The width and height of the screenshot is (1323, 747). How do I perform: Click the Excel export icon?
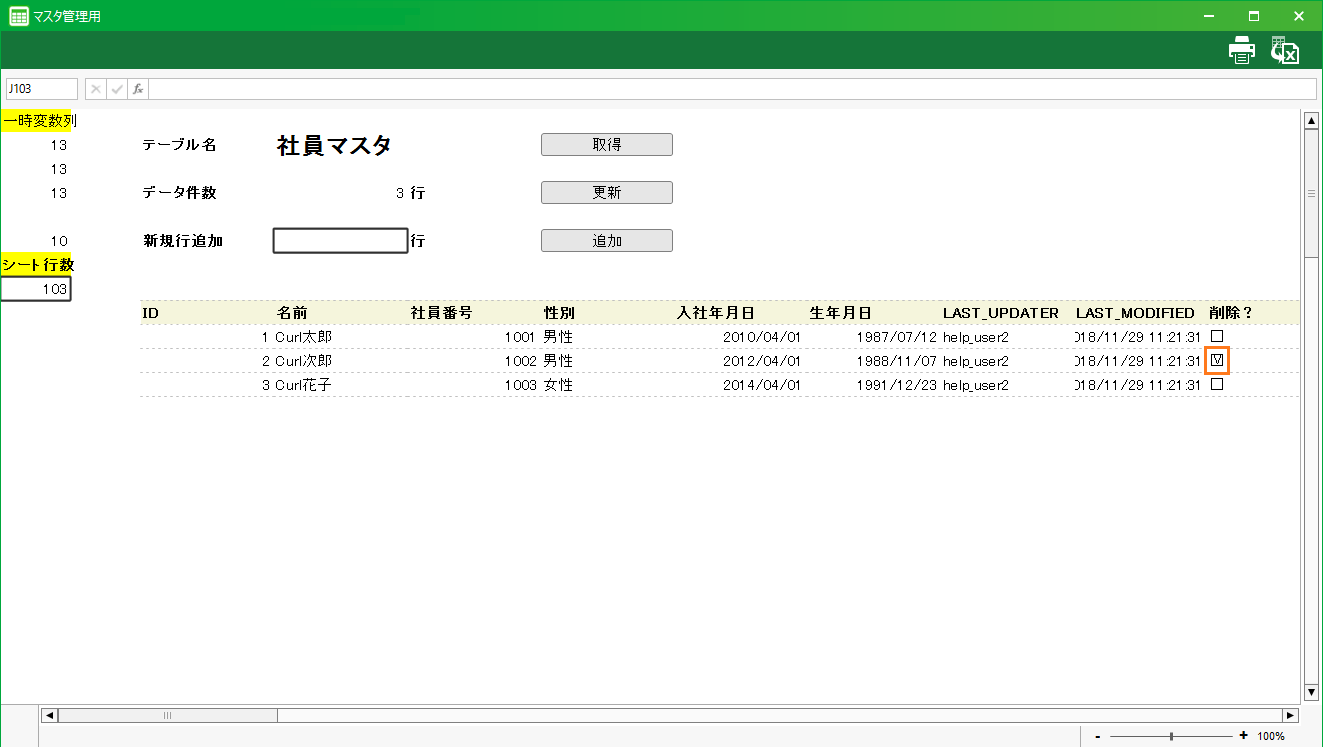pyautogui.click(x=1284, y=50)
